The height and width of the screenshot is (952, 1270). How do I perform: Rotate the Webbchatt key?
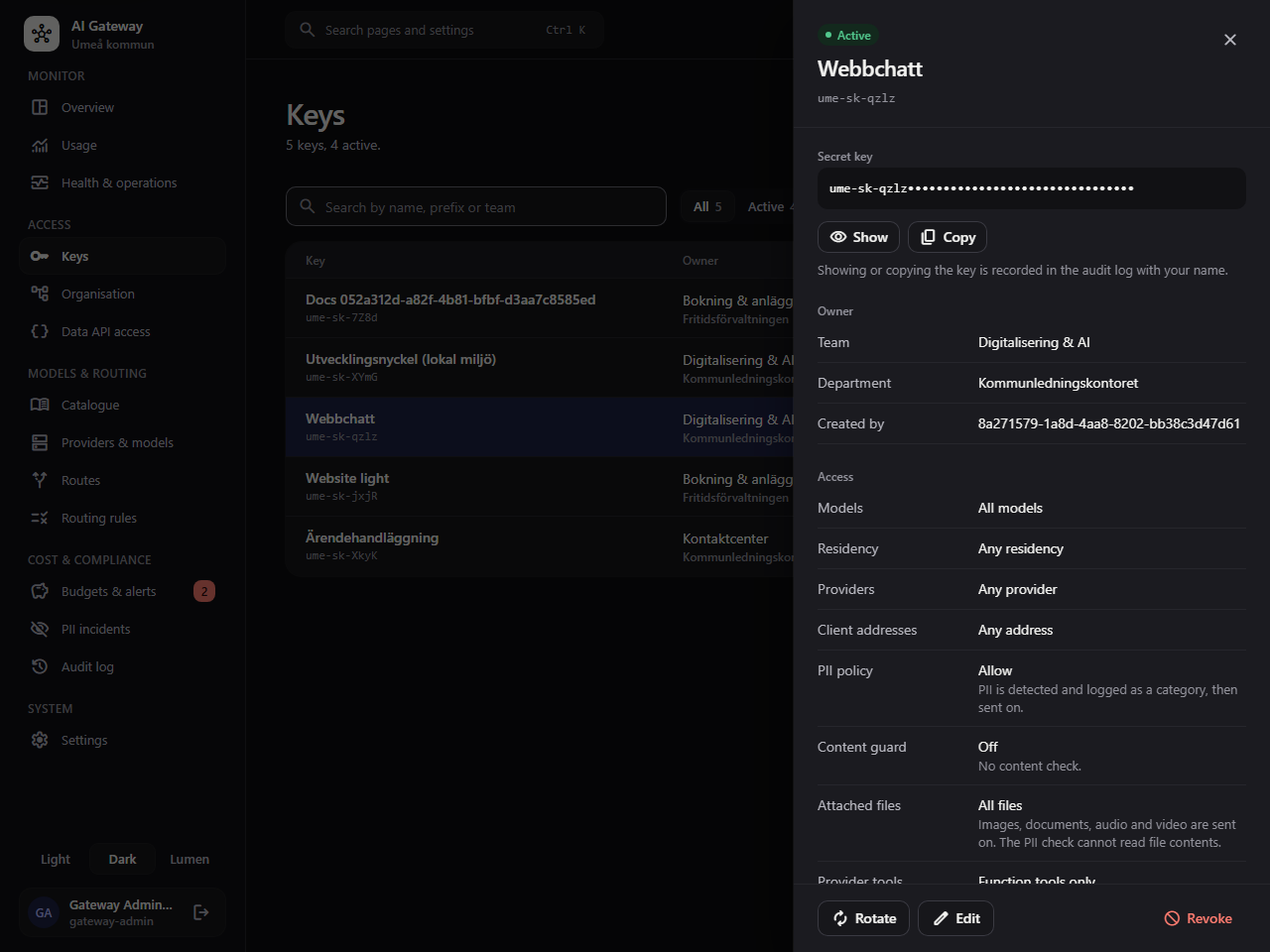(864, 918)
